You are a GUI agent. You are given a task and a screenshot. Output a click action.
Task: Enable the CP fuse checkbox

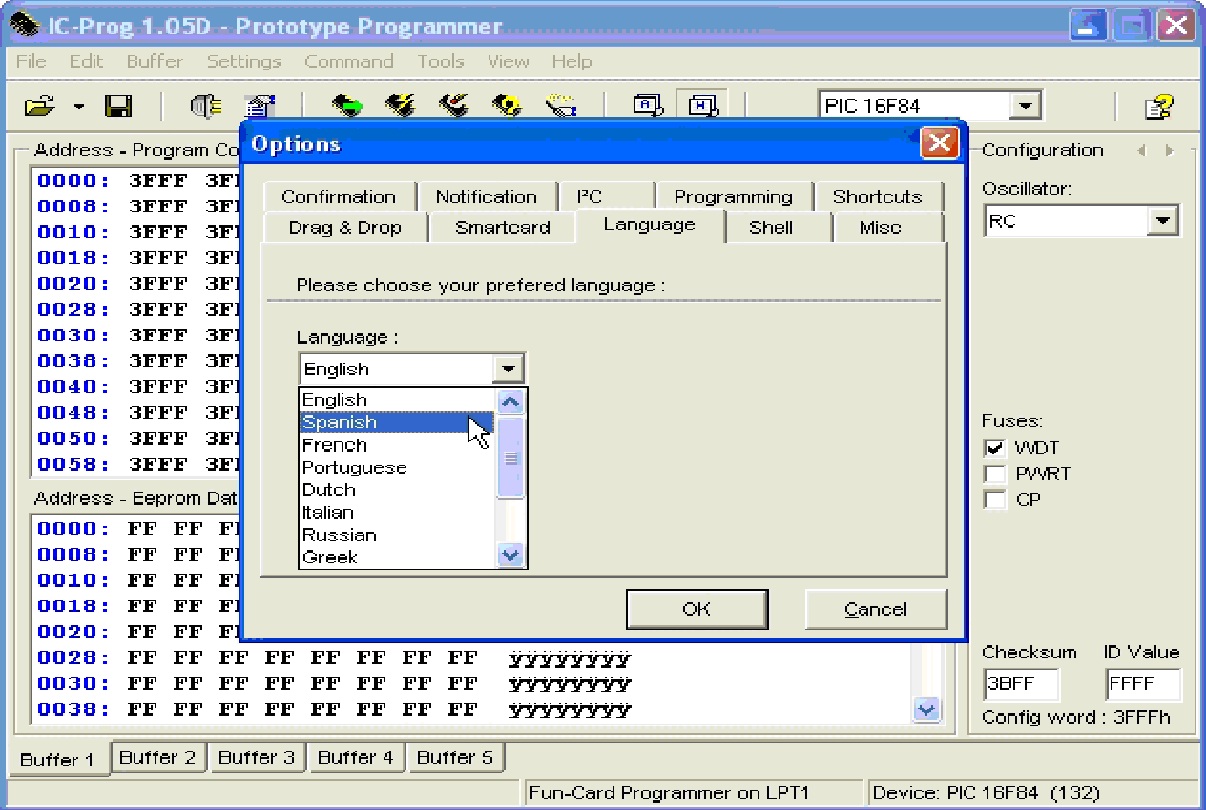click(995, 500)
